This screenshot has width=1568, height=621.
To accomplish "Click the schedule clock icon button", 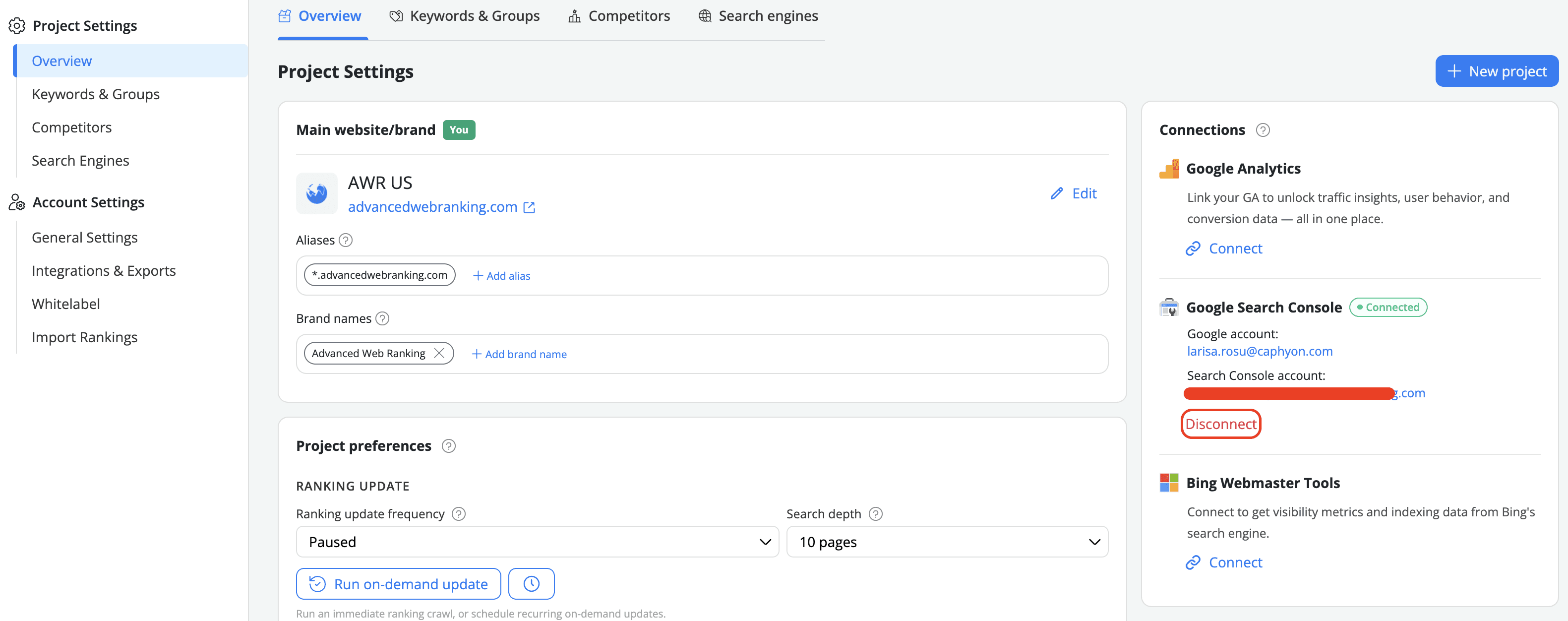I will point(532,584).
